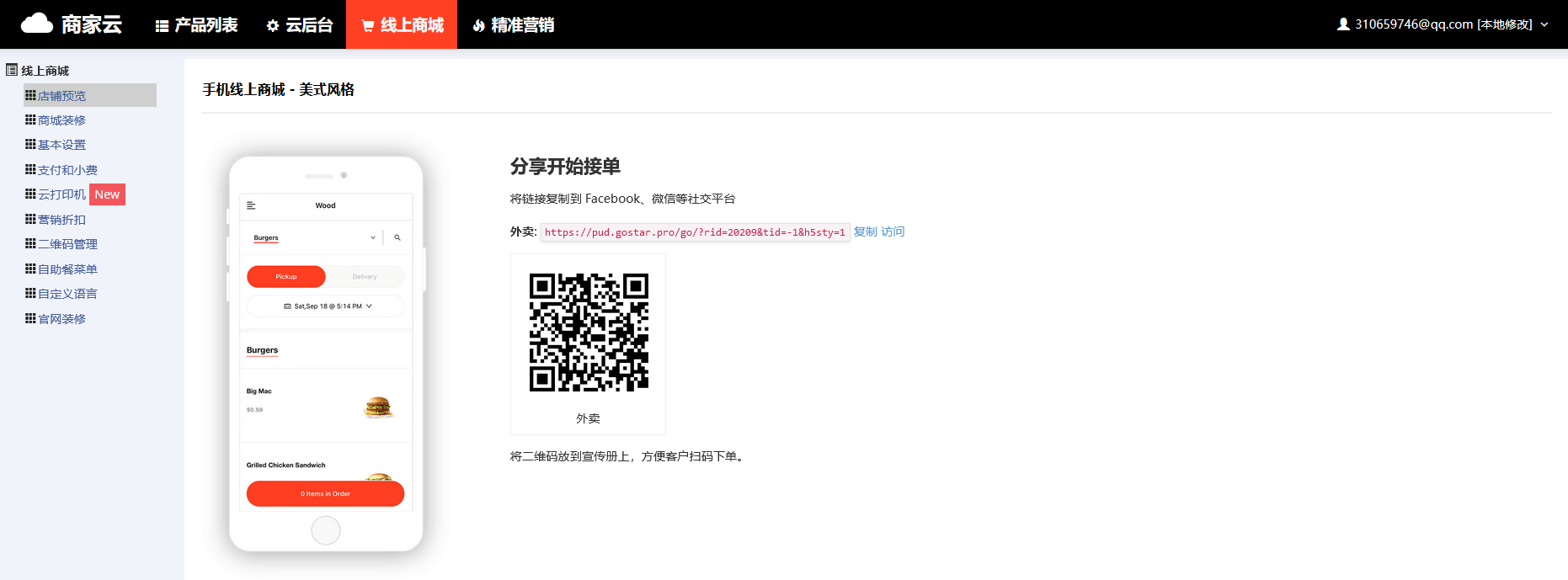Open 官网装修 in sidebar

[x=61, y=319]
